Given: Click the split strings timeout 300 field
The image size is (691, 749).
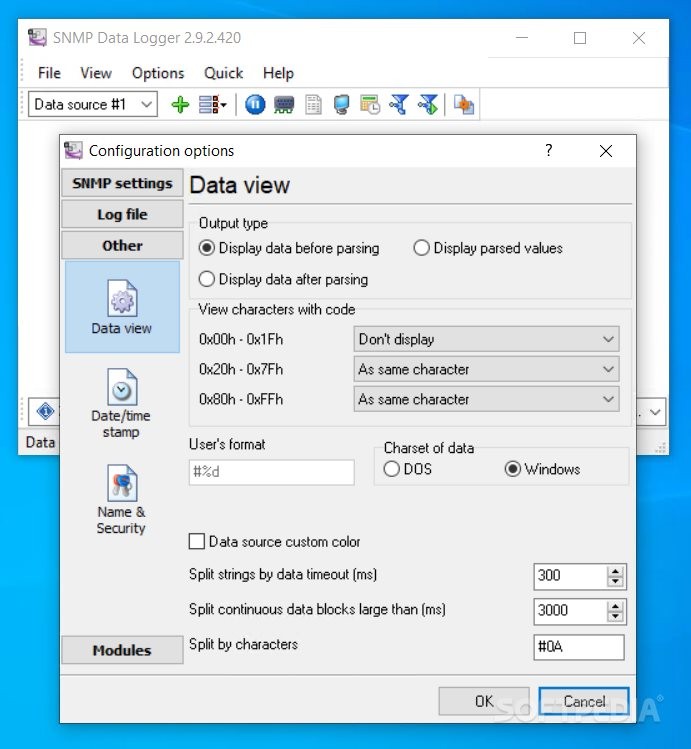Looking at the screenshot, I should tap(571, 576).
